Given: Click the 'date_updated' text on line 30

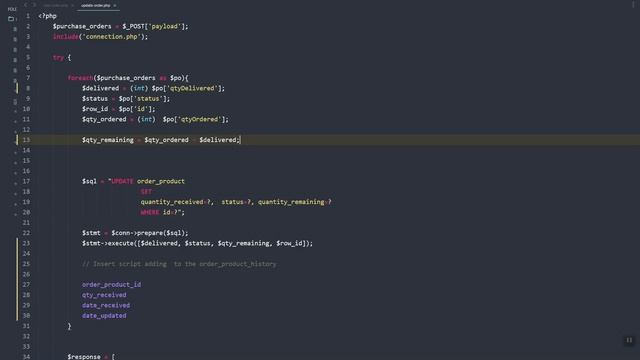Looking at the screenshot, I should coord(104,316).
